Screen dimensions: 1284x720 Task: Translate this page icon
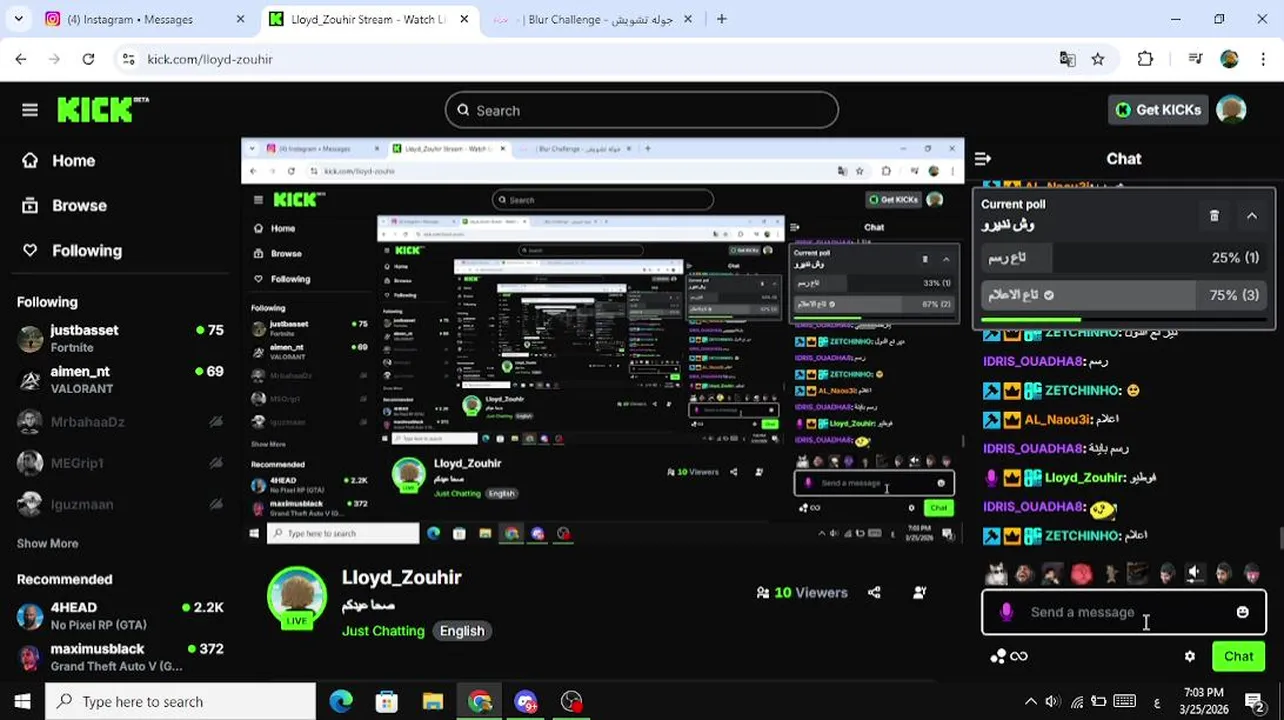1067,59
